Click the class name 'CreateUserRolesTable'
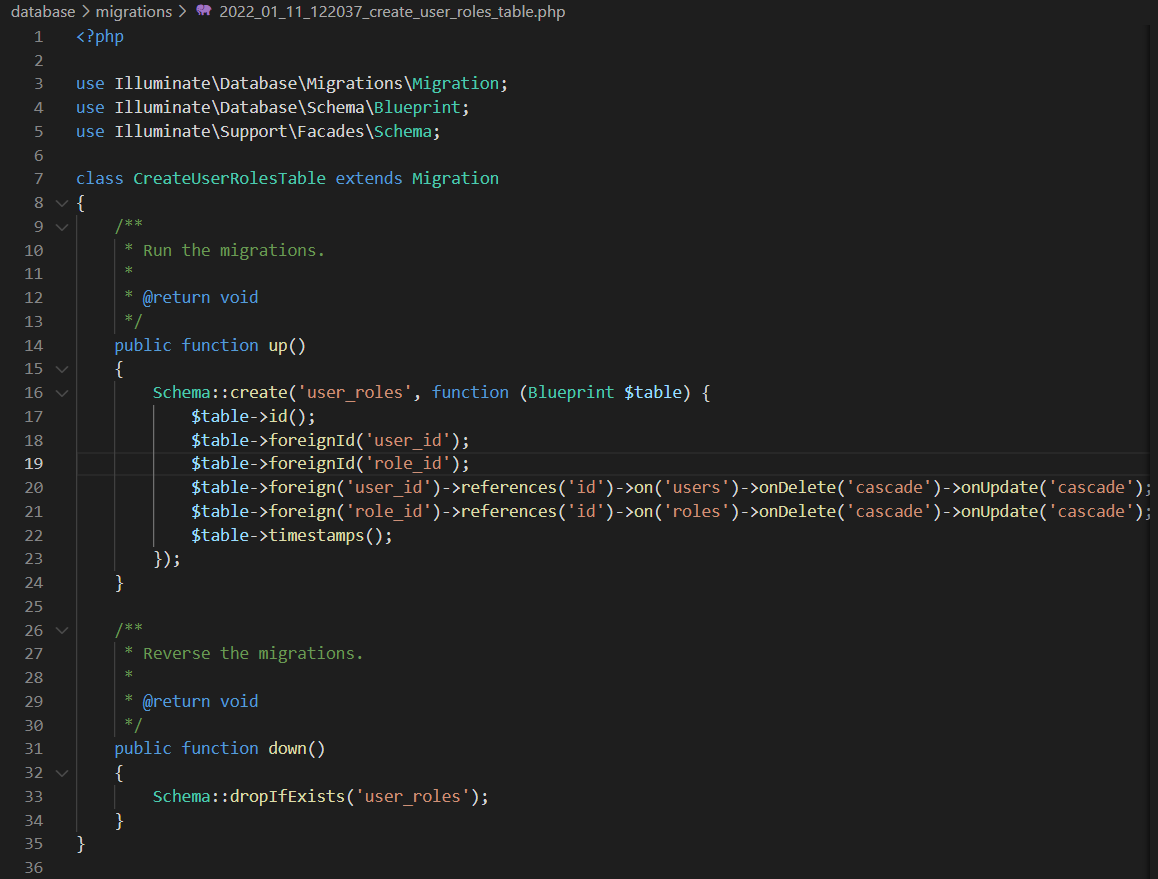 point(229,179)
